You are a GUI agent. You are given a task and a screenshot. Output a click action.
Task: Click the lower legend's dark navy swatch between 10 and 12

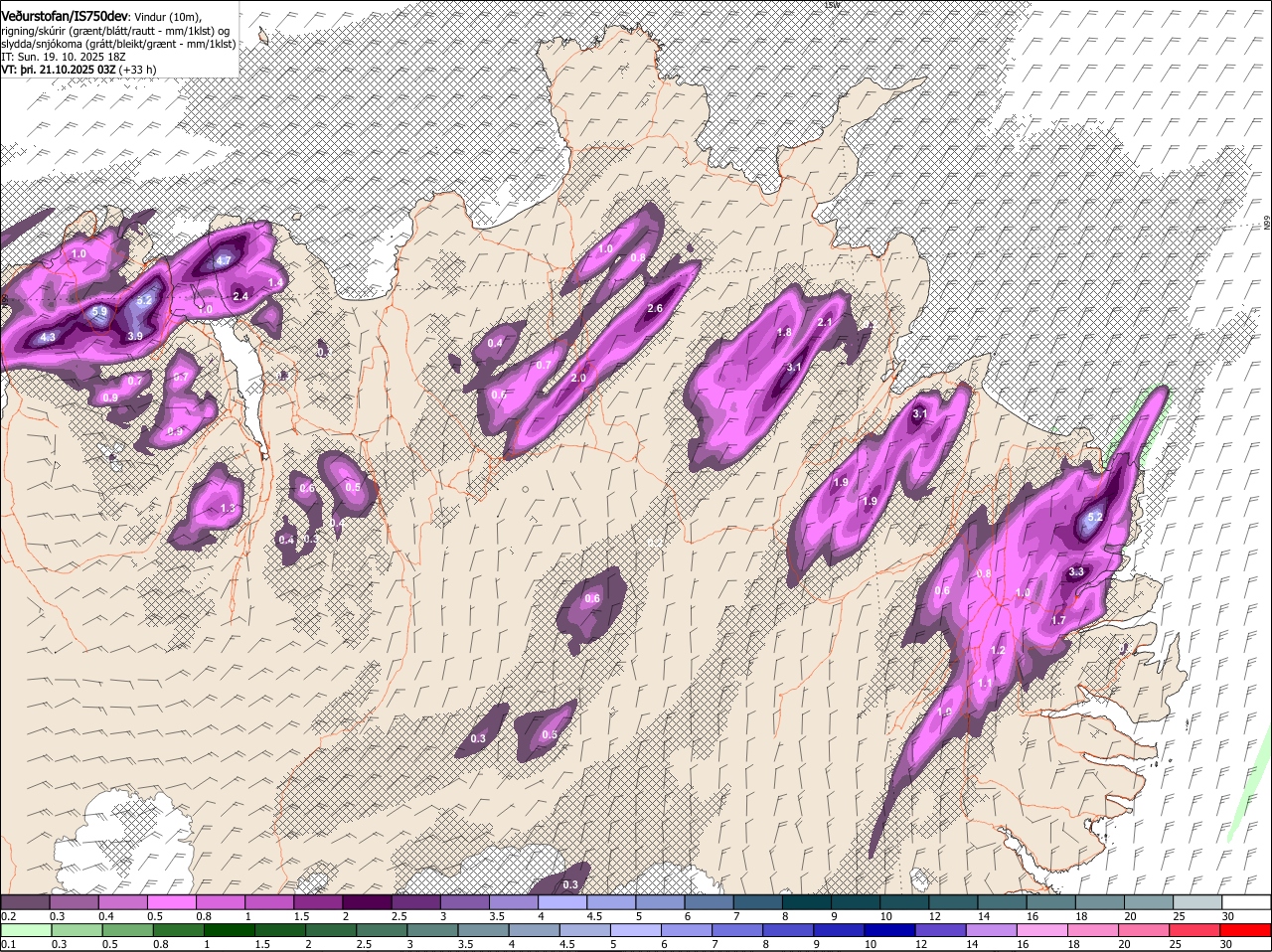[x=891, y=931]
